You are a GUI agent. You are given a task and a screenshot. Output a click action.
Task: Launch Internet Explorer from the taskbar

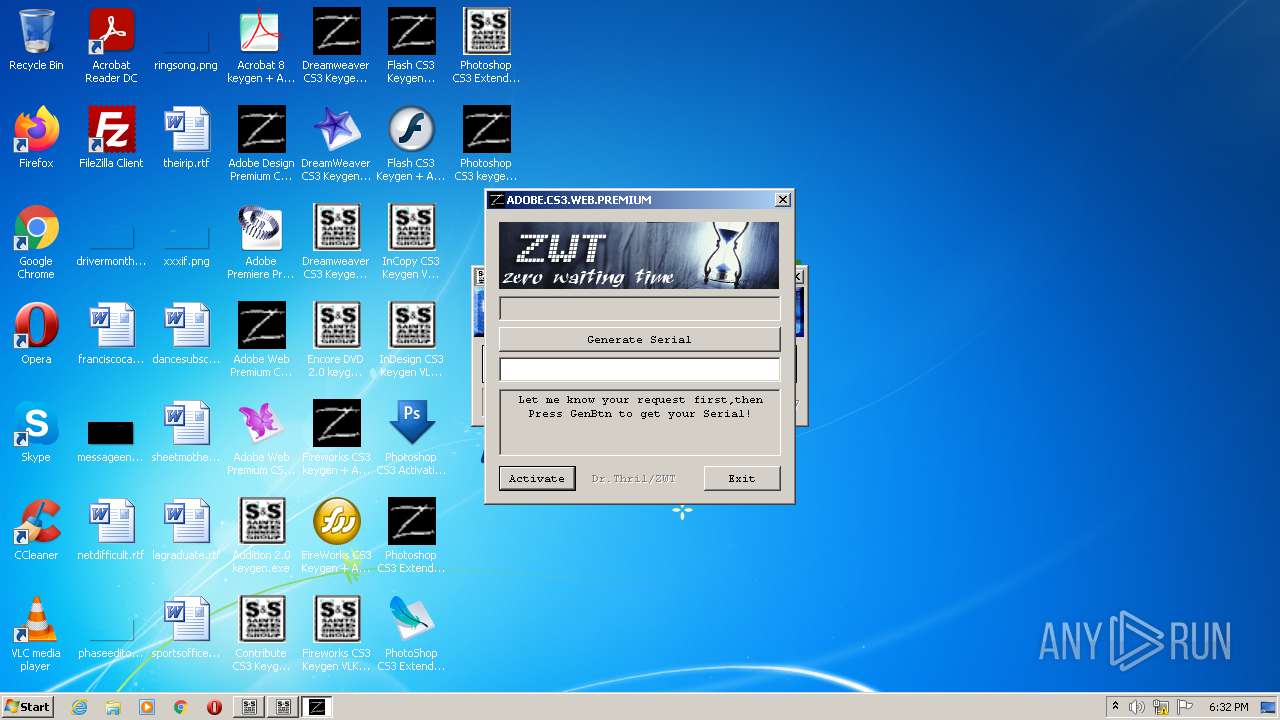(79, 707)
